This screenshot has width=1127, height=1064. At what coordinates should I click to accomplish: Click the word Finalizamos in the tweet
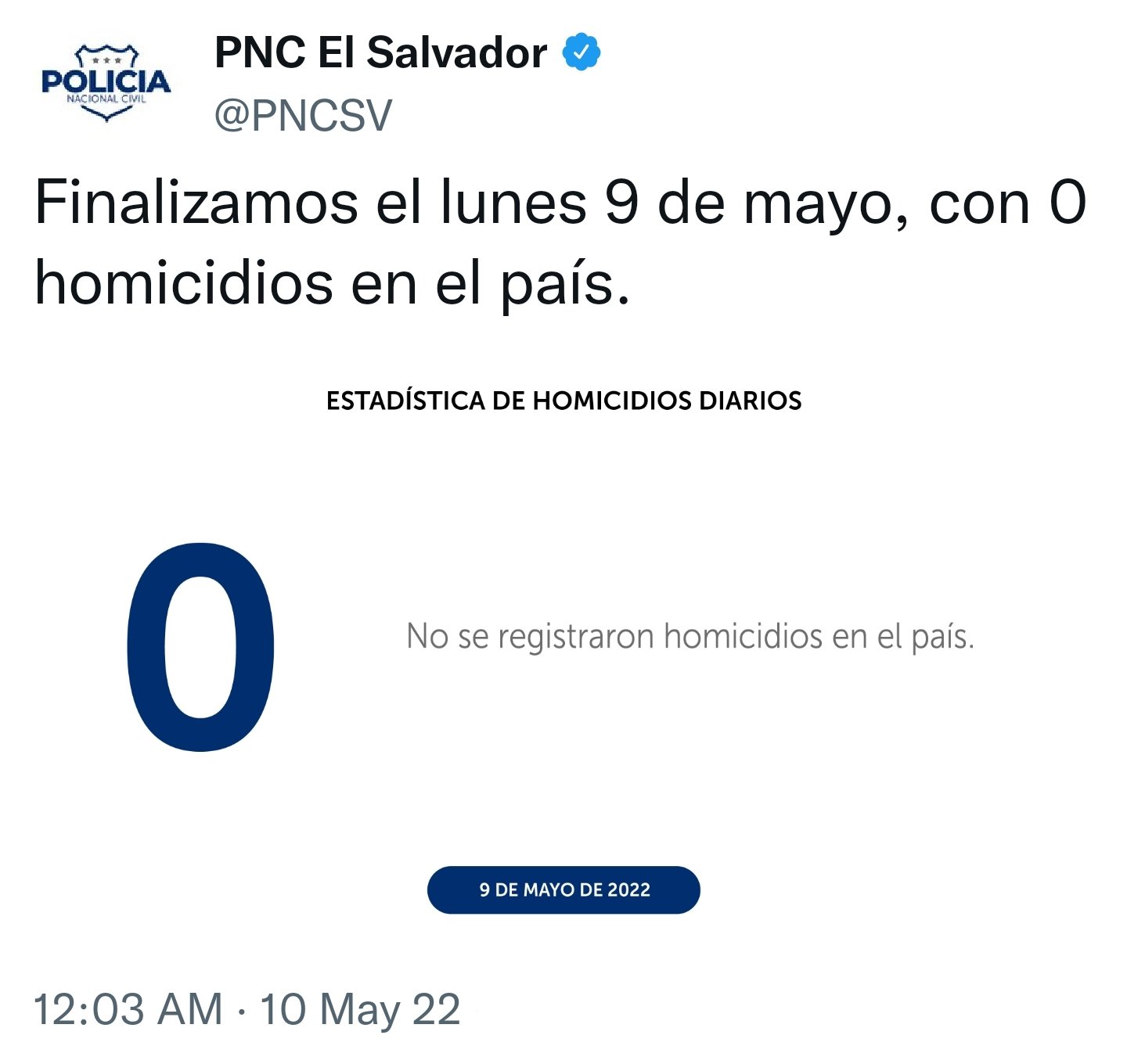tap(196, 203)
